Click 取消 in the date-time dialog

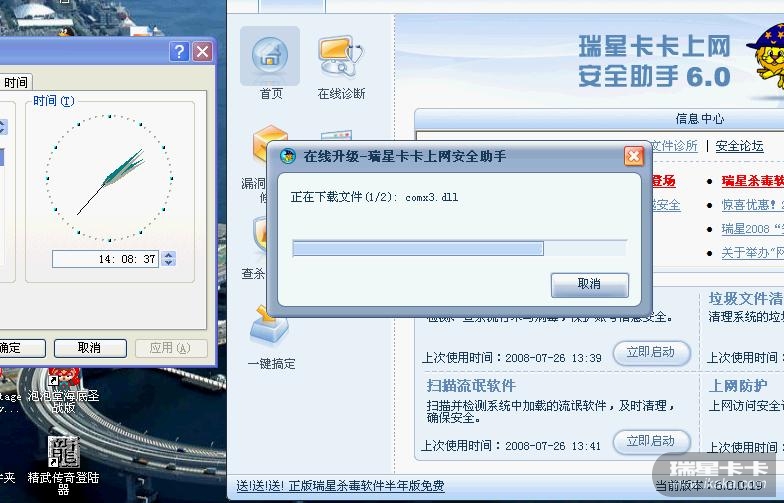[x=90, y=348]
